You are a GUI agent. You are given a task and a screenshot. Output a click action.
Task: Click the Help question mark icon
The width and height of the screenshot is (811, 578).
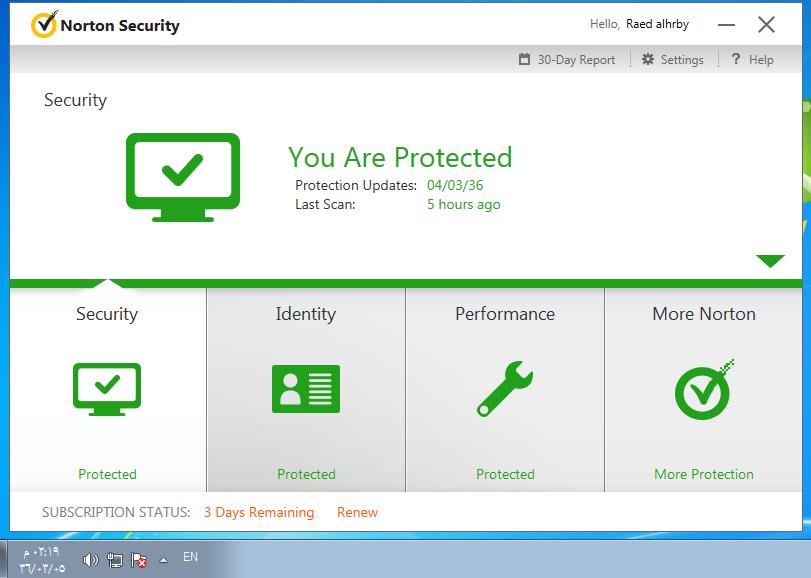tap(735, 59)
